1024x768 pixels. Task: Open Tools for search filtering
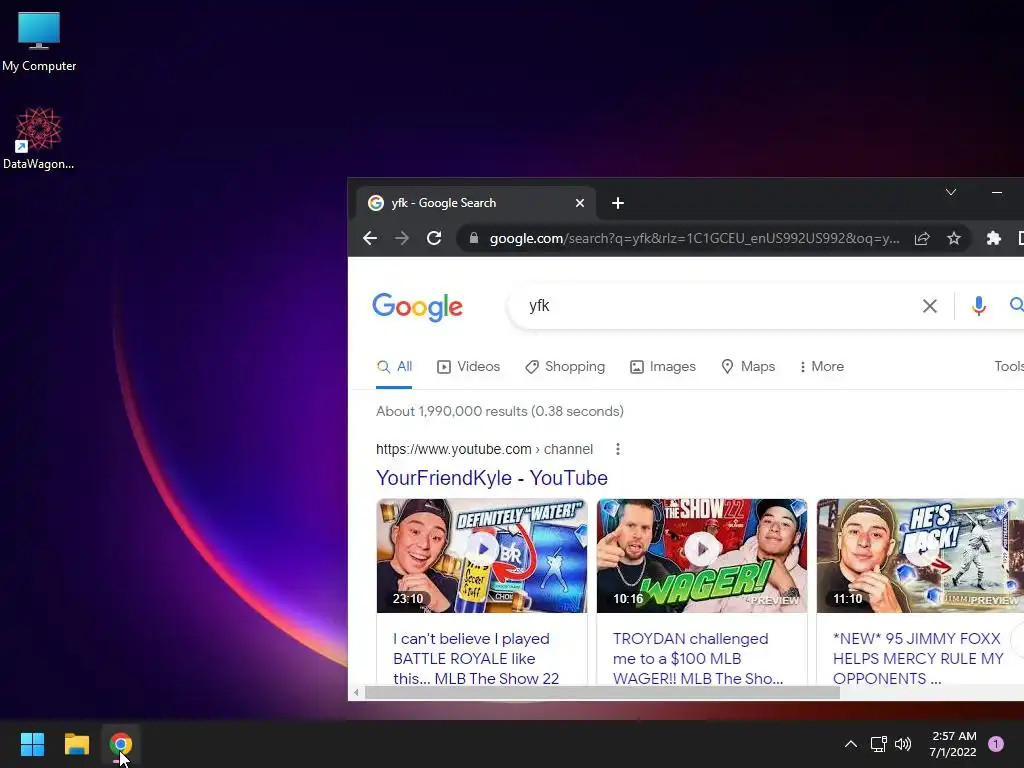1008,366
